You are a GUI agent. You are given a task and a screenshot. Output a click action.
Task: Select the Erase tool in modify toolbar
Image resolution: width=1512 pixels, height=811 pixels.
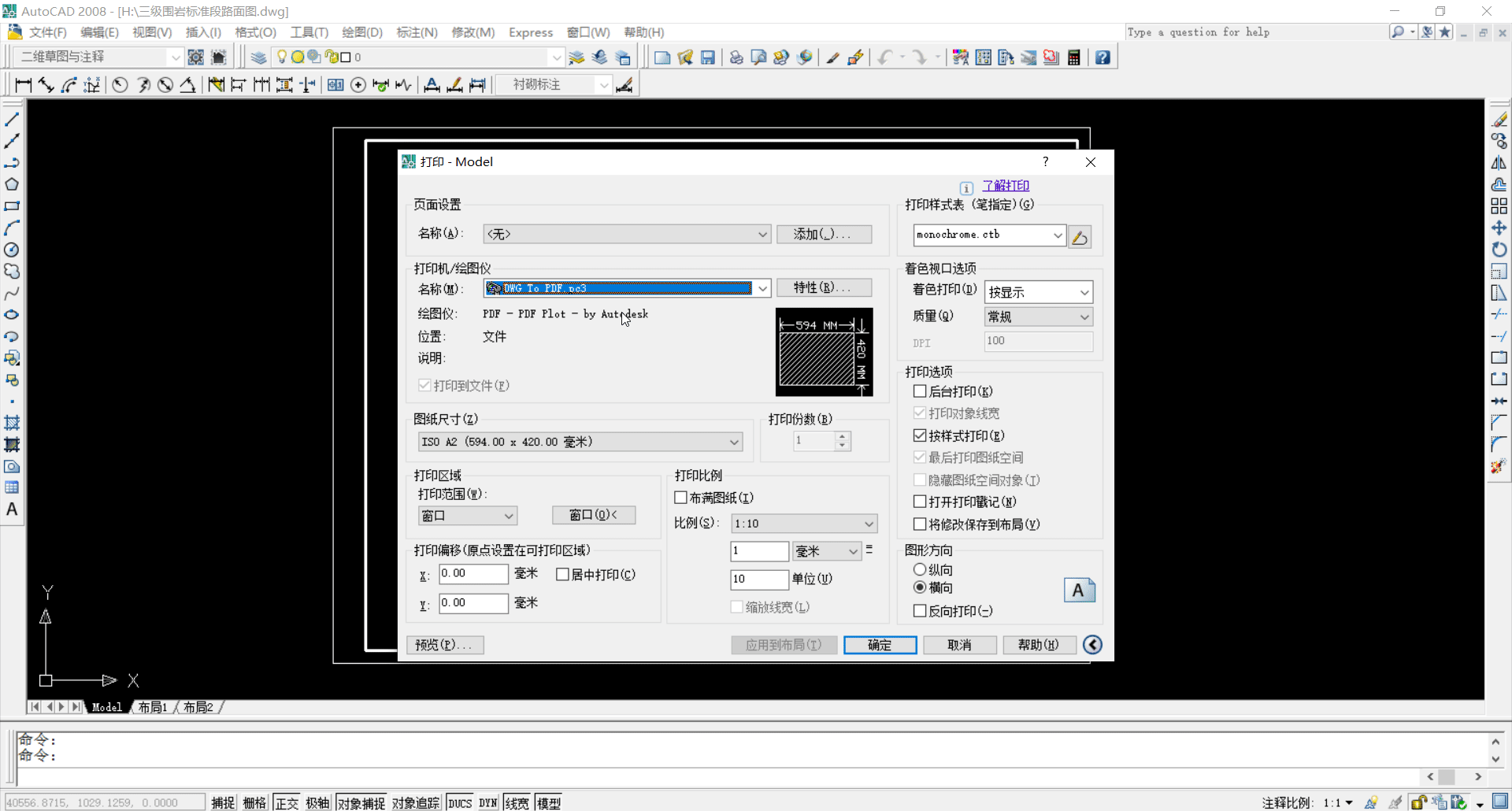pyautogui.click(x=1499, y=120)
